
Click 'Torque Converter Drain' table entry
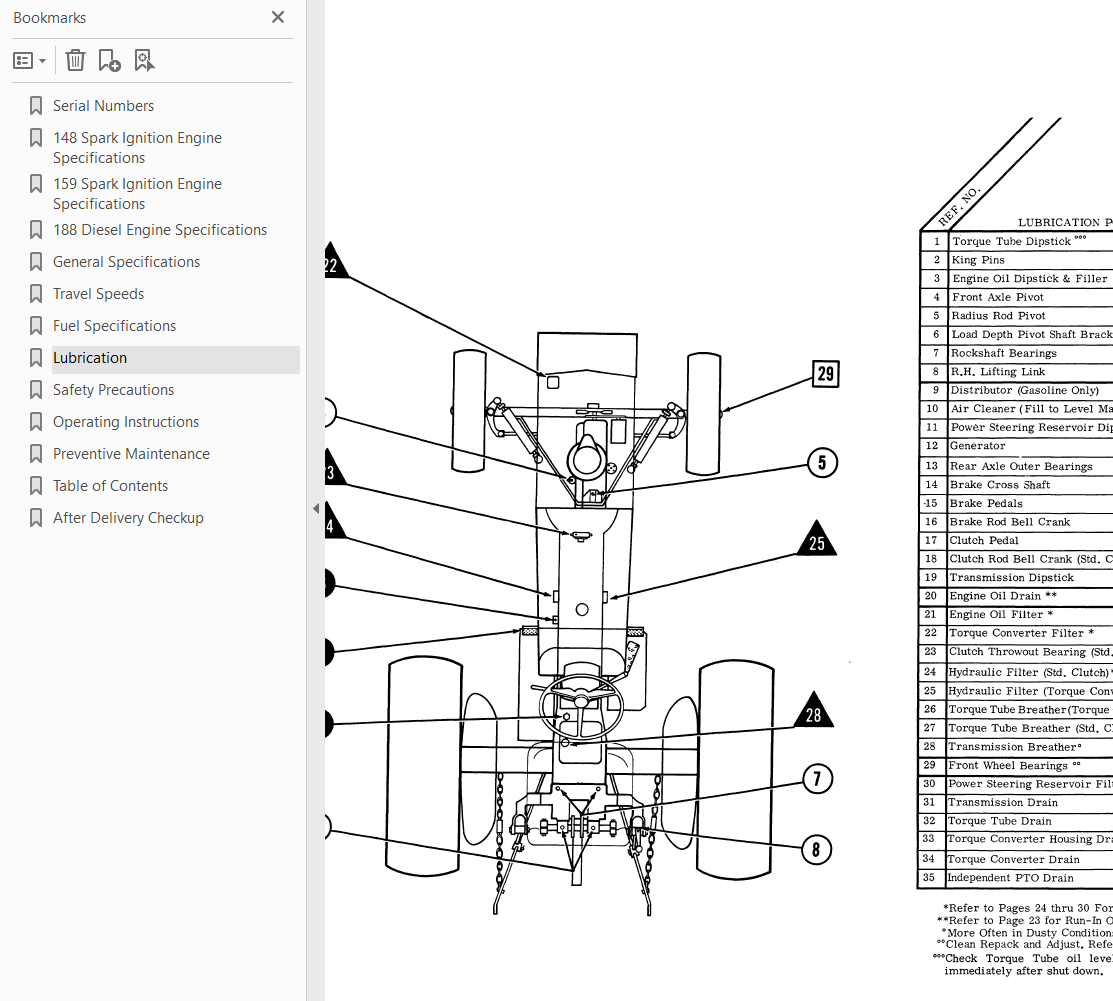[x=1014, y=859]
